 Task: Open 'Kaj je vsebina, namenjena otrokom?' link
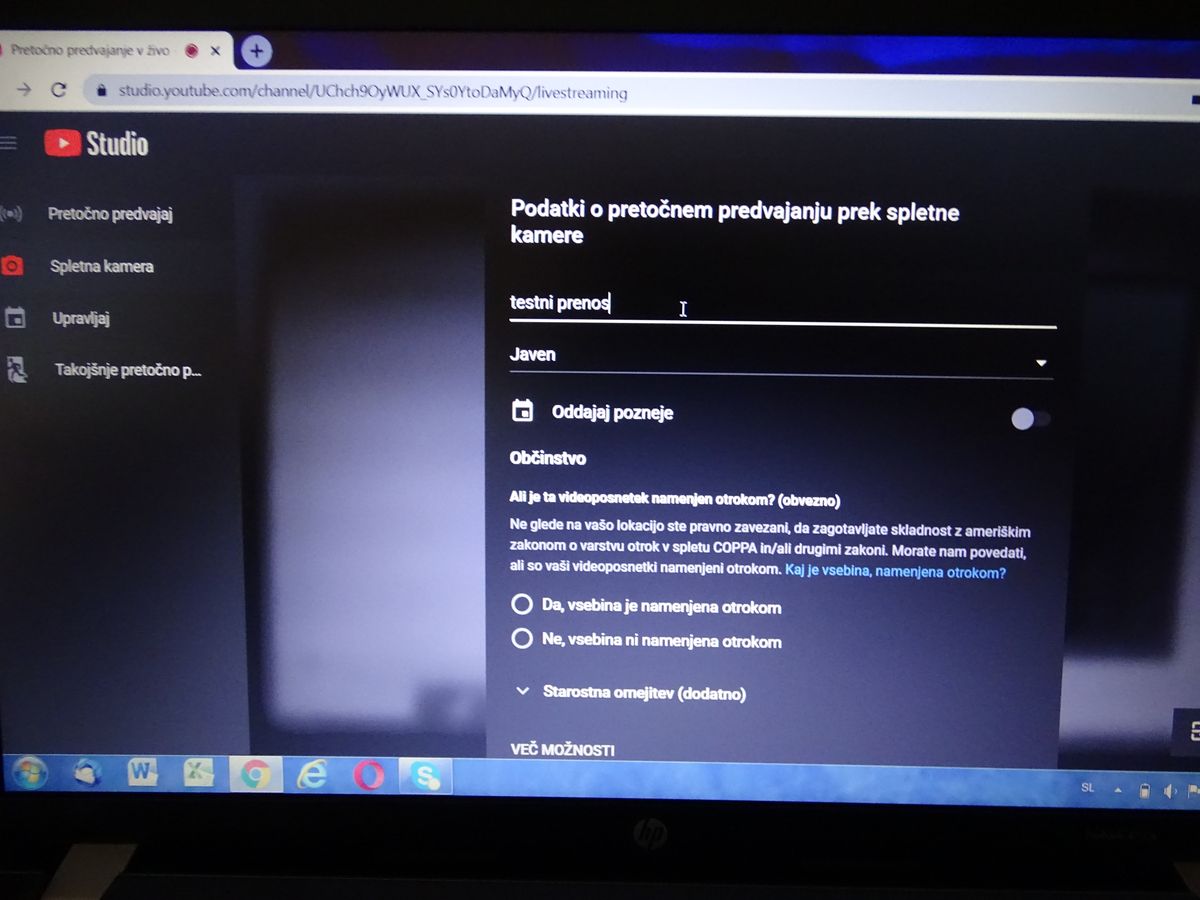pos(895,573)
